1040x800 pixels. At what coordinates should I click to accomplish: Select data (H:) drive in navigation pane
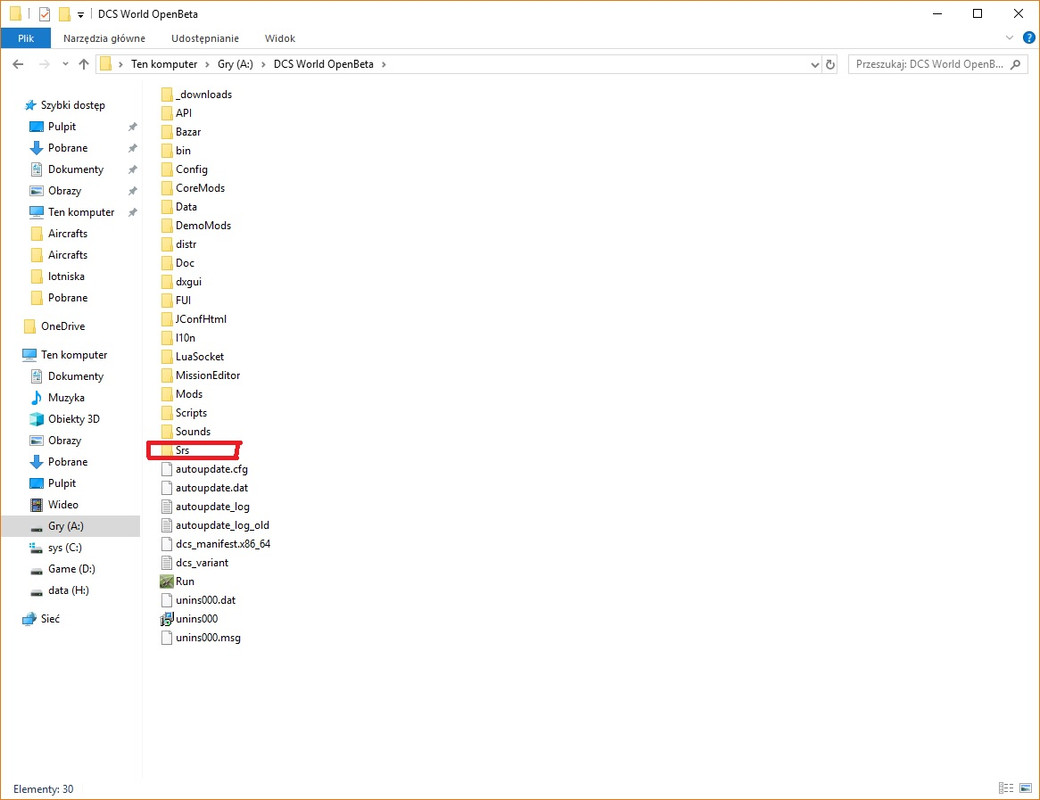tap(68, 590)
